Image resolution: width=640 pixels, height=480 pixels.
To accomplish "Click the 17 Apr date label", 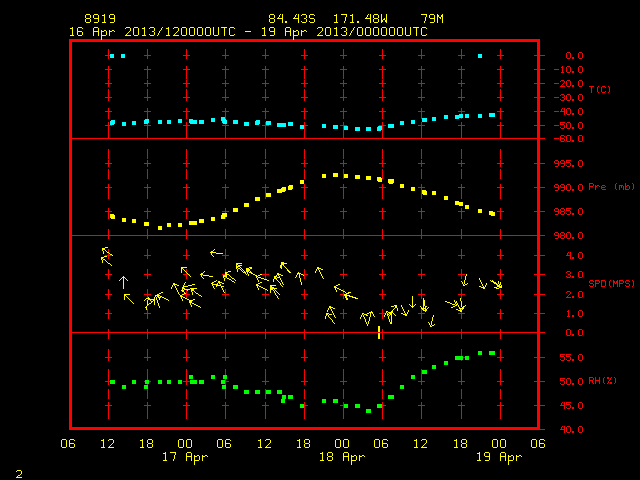I will [185, 457].
